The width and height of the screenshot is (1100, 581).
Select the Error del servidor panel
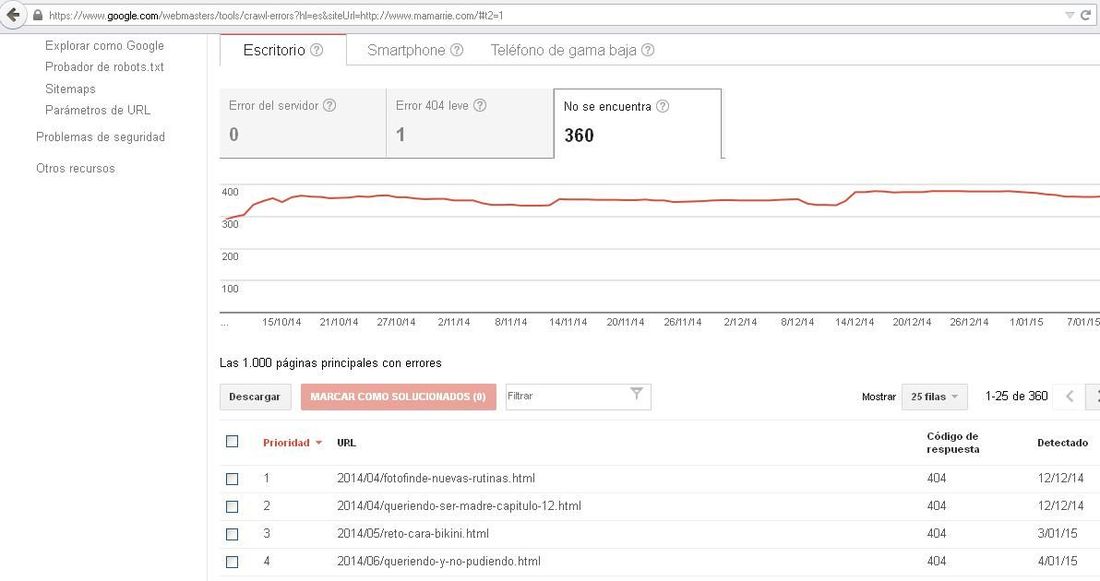tap(303, 123)
